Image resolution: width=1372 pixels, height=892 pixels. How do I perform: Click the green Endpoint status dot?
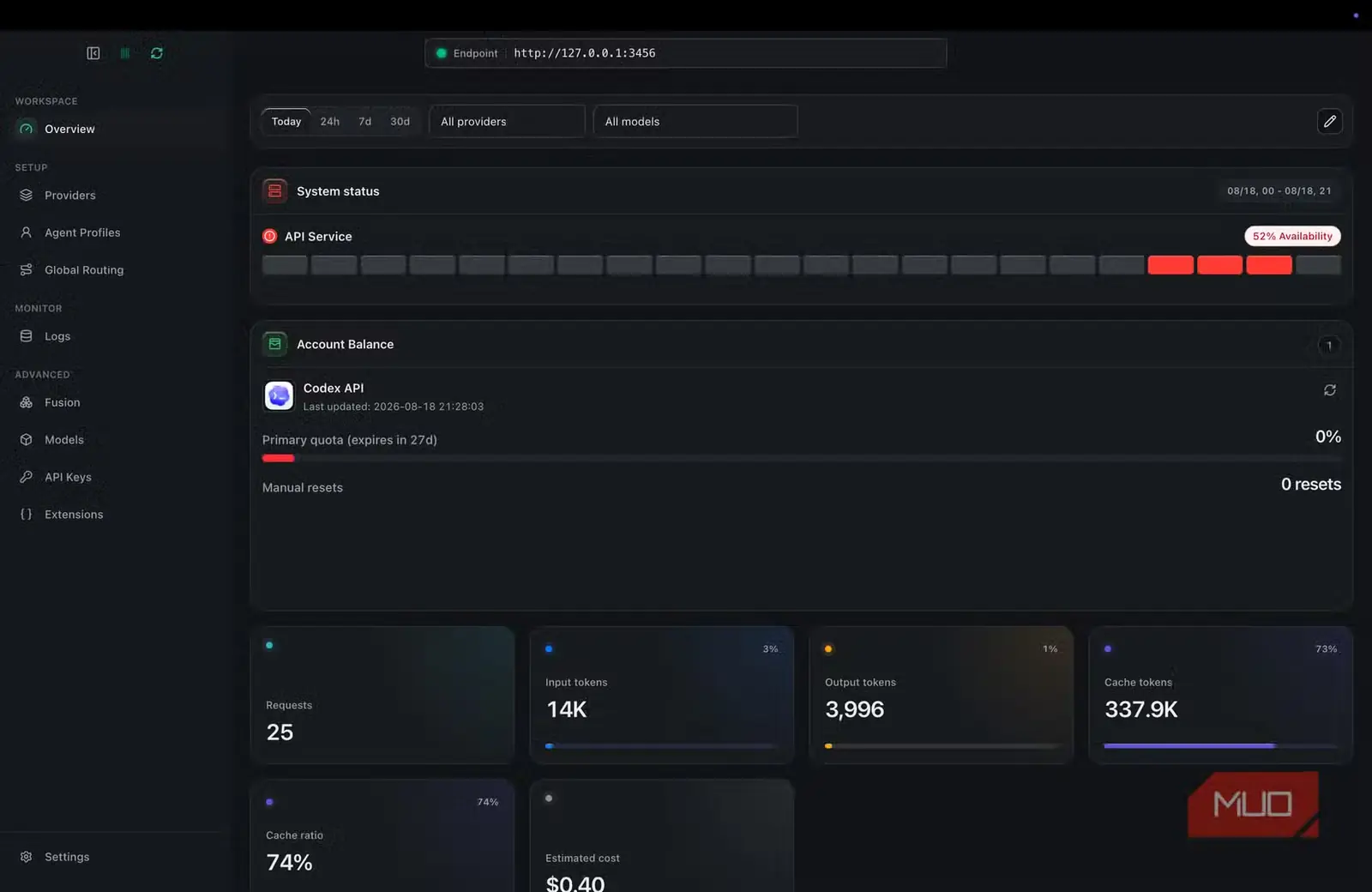442,53
